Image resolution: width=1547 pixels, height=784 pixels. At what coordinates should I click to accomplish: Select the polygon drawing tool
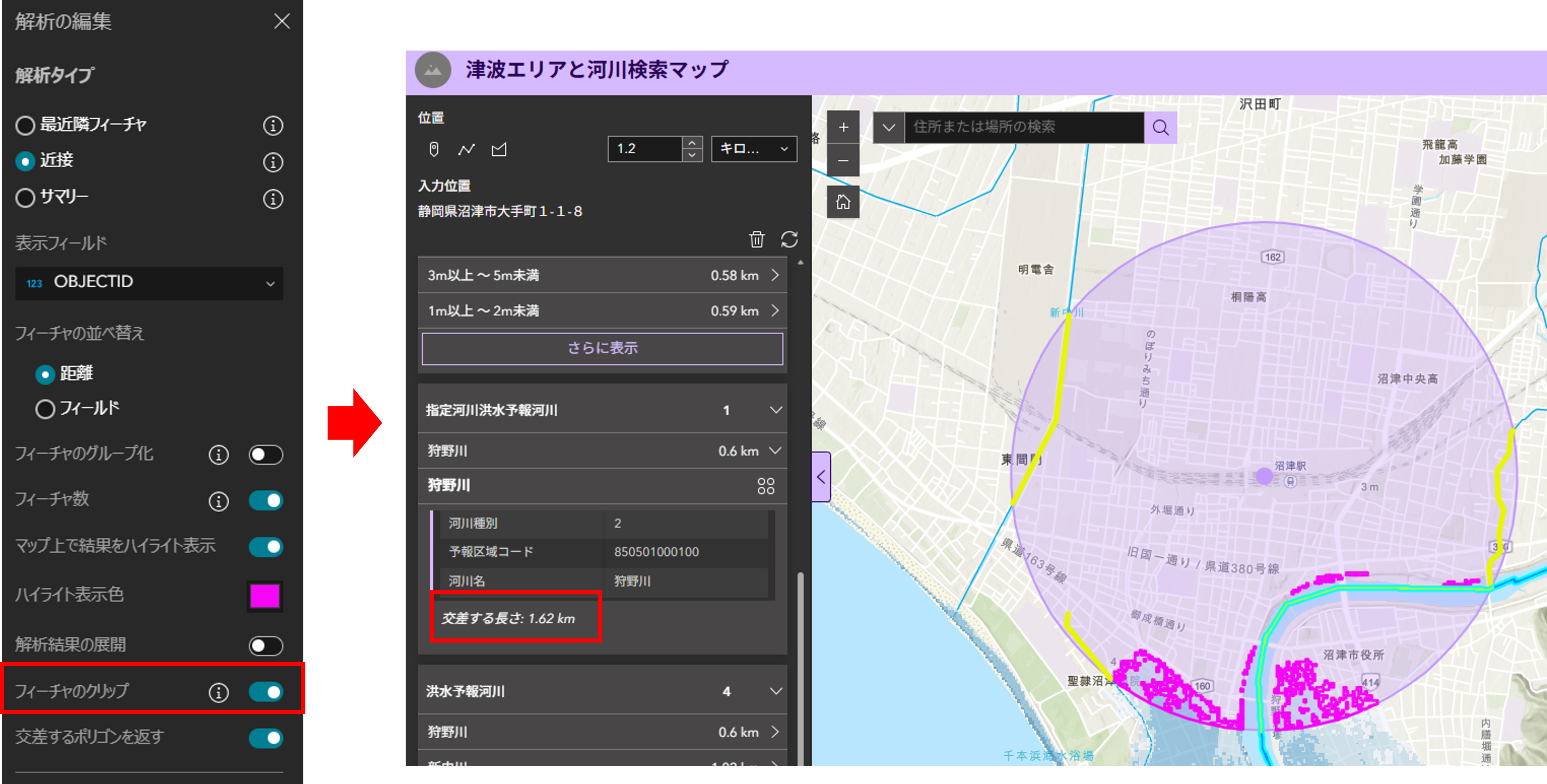[x=499, y=149]
